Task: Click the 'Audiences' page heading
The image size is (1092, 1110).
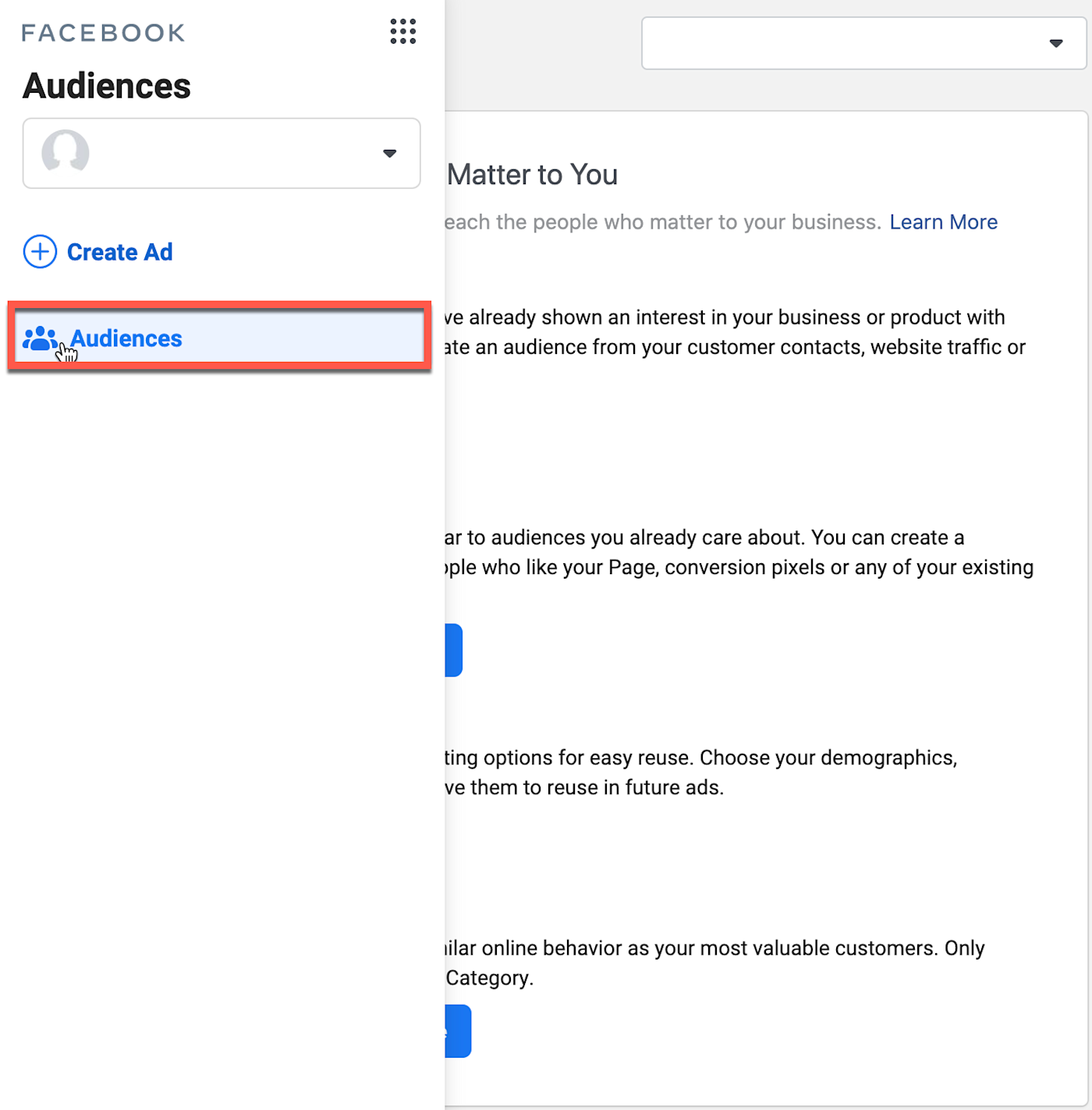Action: [107, 86]
